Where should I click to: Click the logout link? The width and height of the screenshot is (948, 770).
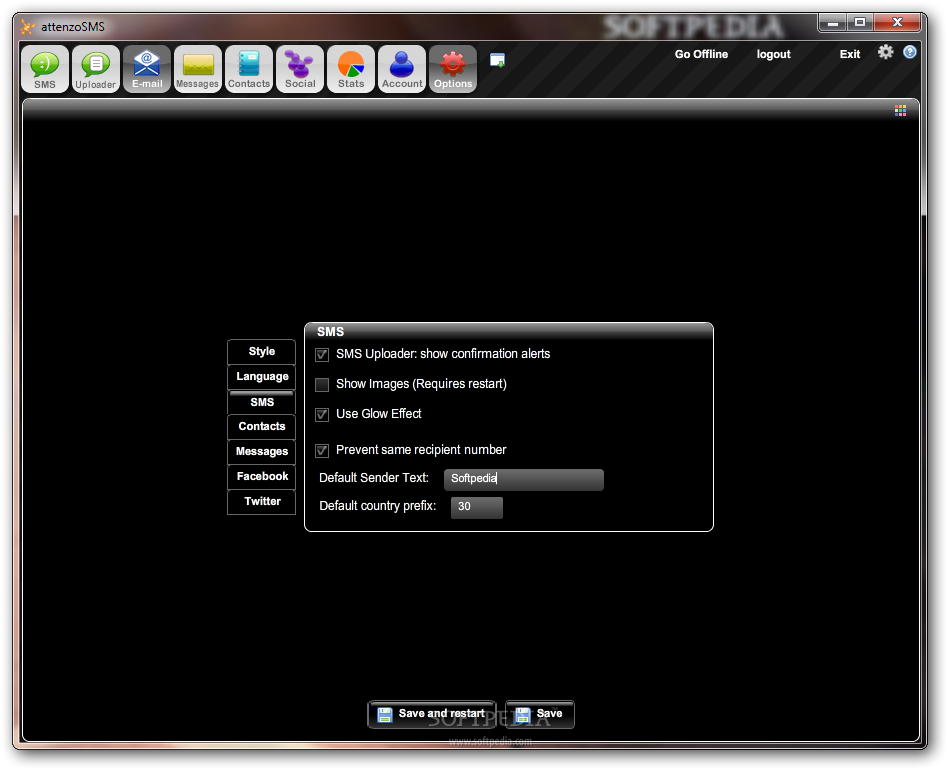pyautogui.click(x=773, y=54)
